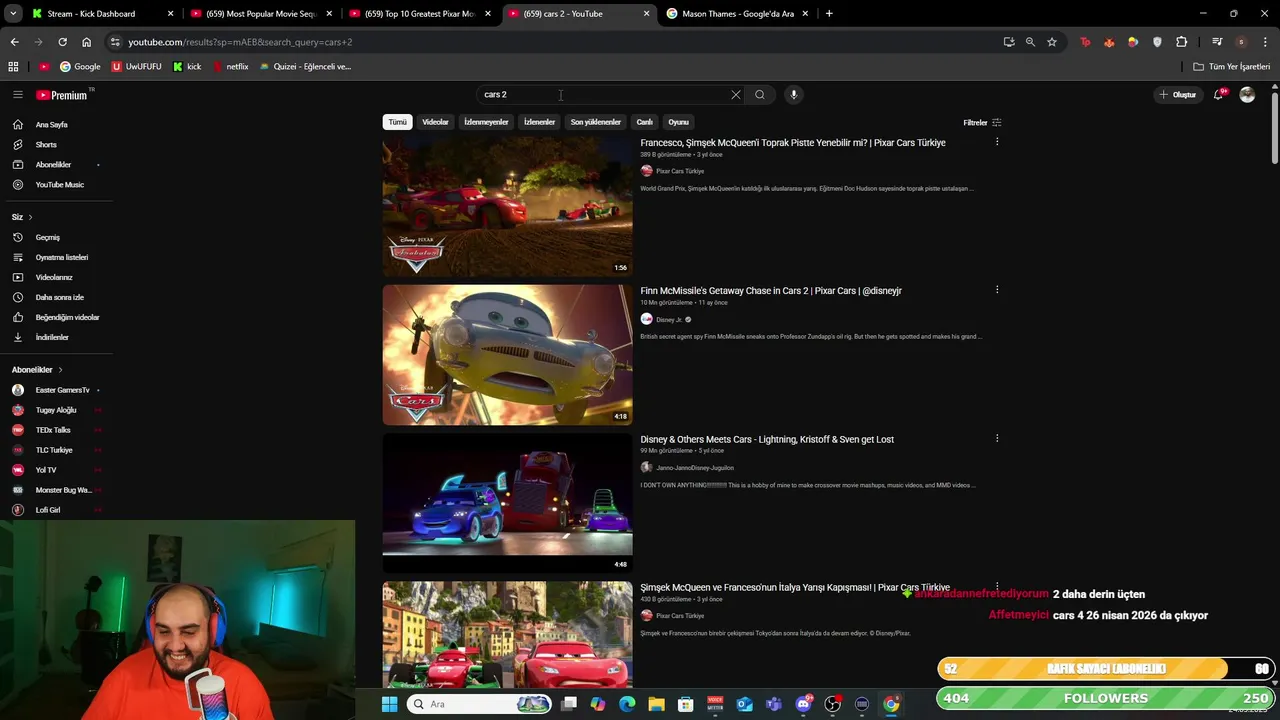Click the address bar URL
The width and height of the screenshot is (1280, 720).
coord(240,42)
